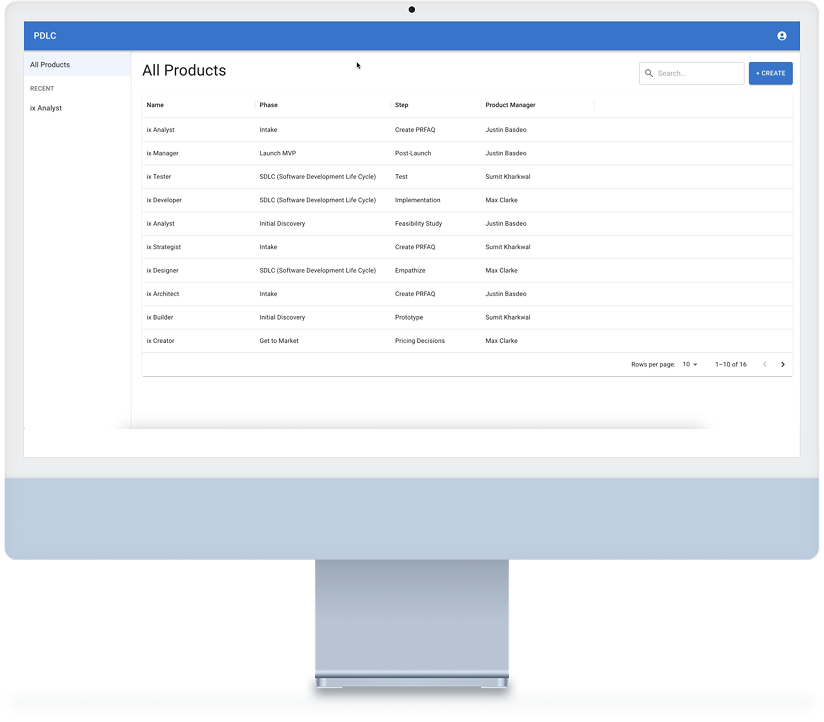The image size is (824, 722).
Task: Click the Test step cell
Action: (401, 177)
